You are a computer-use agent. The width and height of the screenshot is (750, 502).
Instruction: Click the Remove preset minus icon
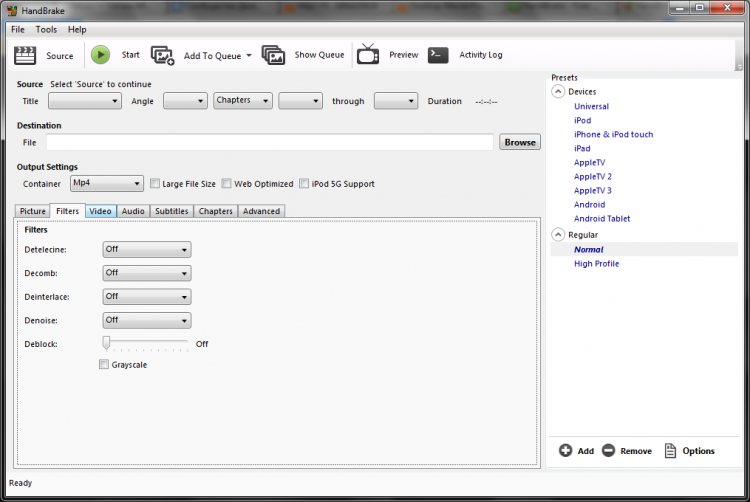(x=608, y=450)
